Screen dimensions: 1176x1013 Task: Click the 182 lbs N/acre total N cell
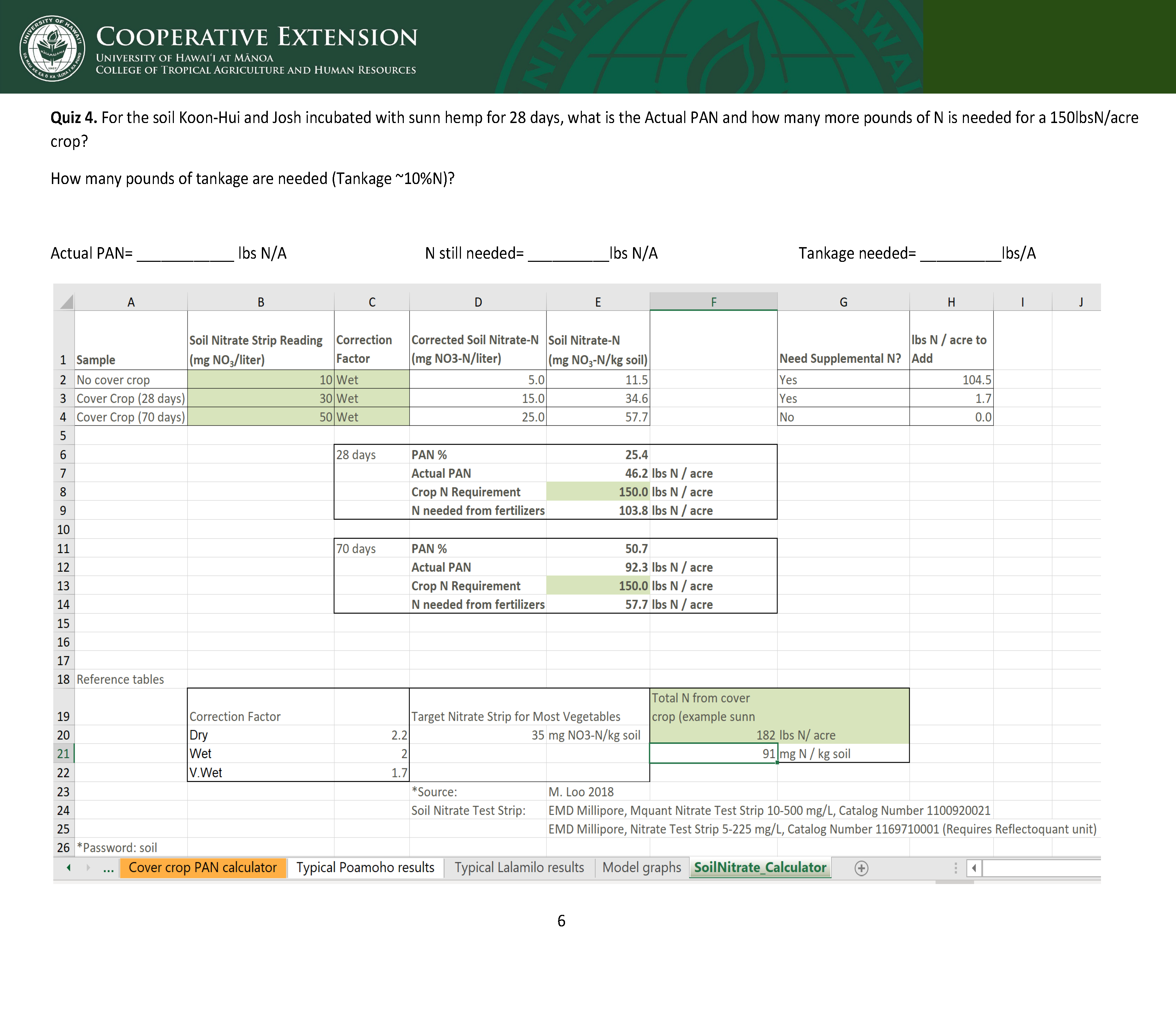tap(713, 735)
